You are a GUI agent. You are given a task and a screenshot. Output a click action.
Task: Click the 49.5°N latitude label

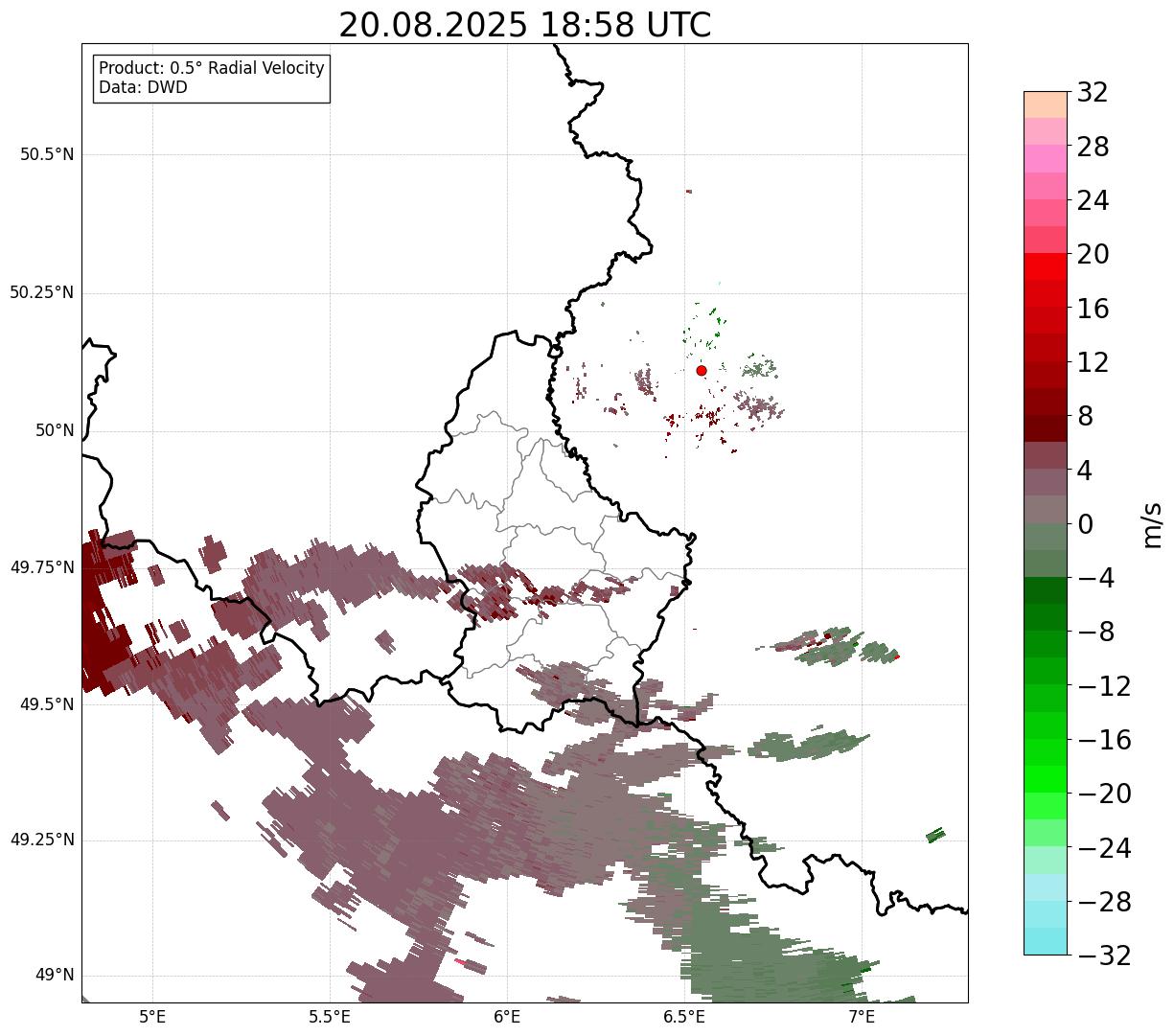coord(46,704)
